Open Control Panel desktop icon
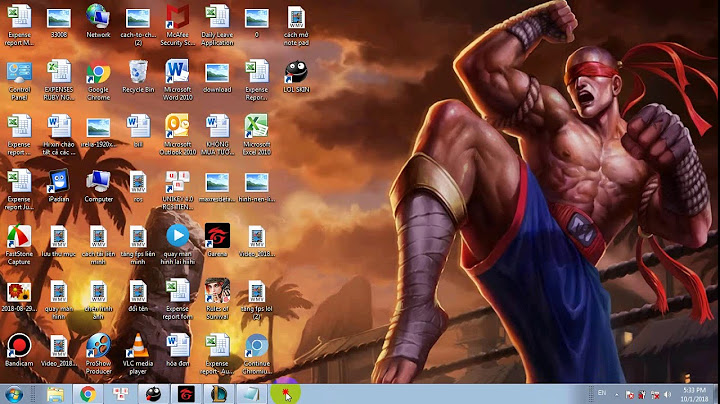 coord(19,80)
